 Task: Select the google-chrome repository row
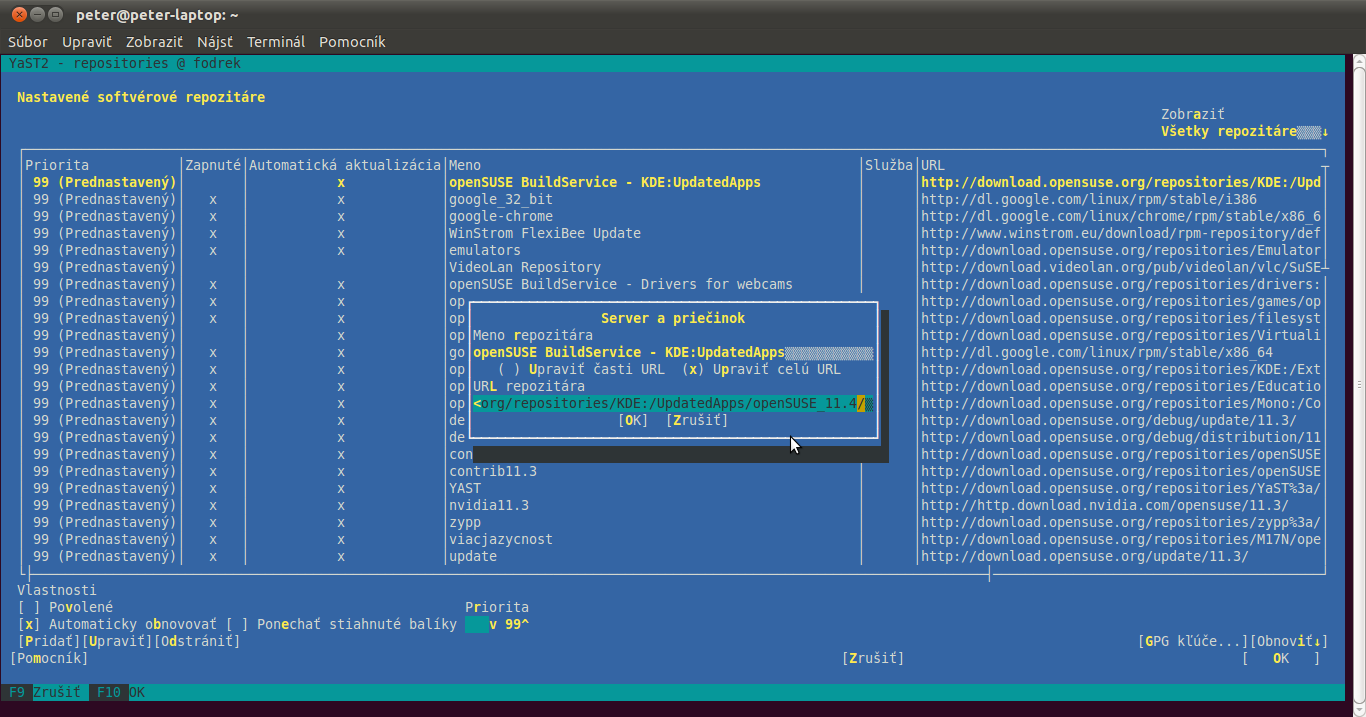coord(673,216)
